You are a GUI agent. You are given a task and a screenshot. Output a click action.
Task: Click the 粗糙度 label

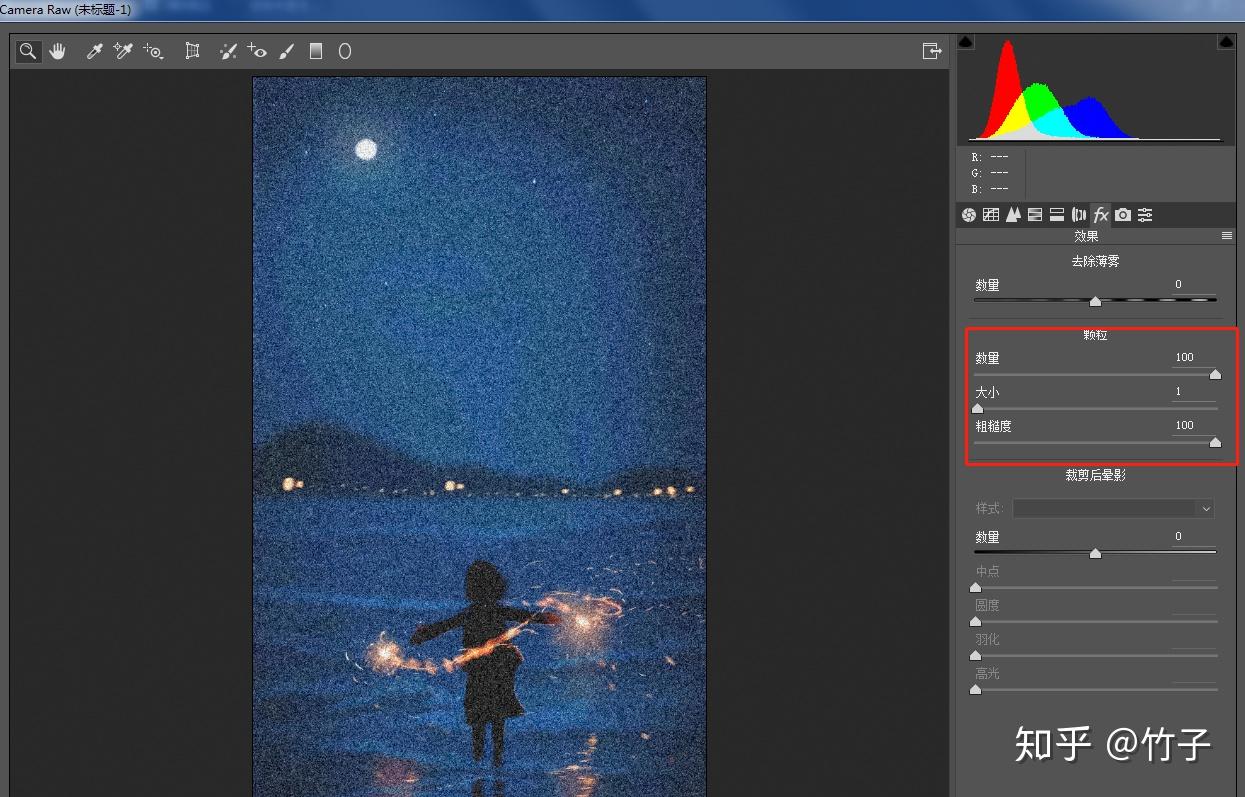(993, 426)
